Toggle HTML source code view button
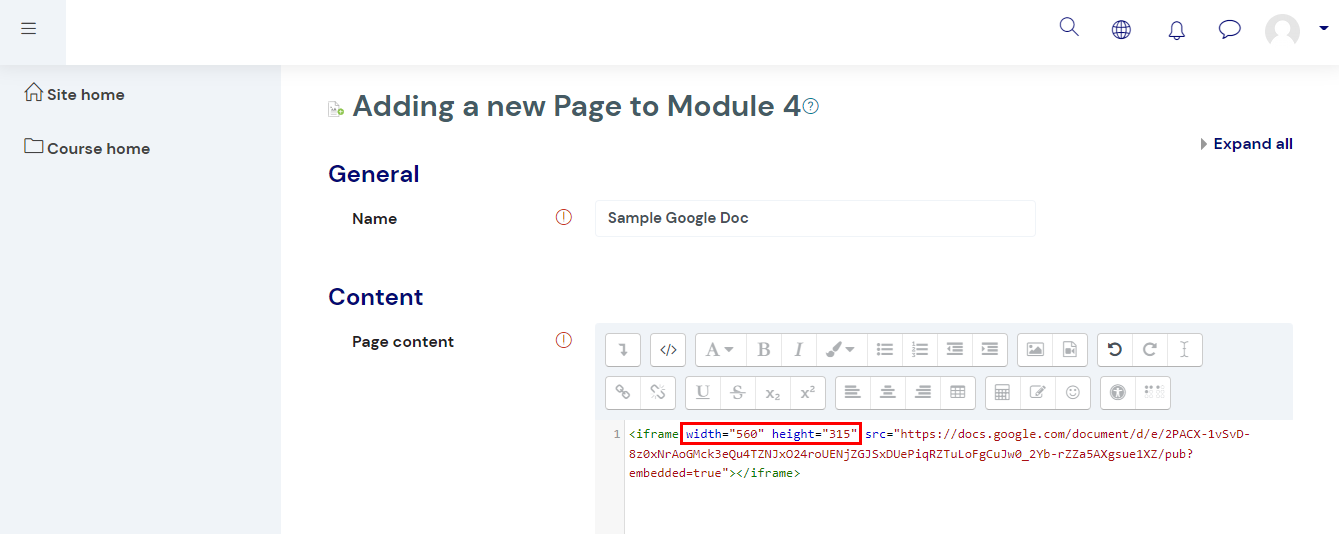Screen dimensions: 1339x534 click(668, 350)
